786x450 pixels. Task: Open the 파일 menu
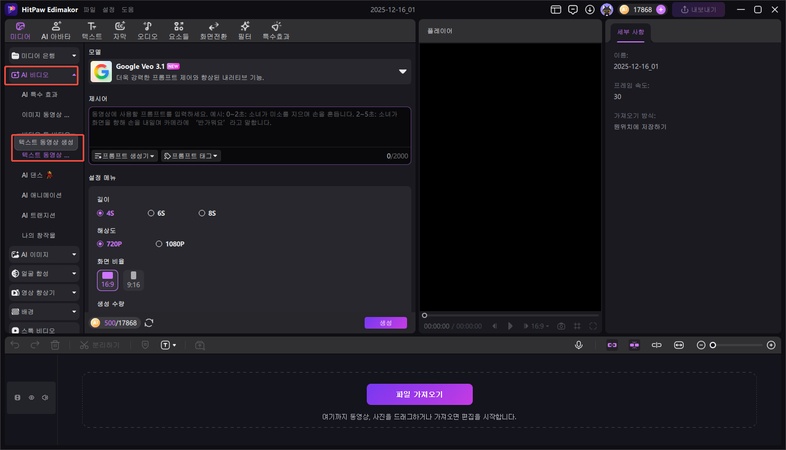89,10
